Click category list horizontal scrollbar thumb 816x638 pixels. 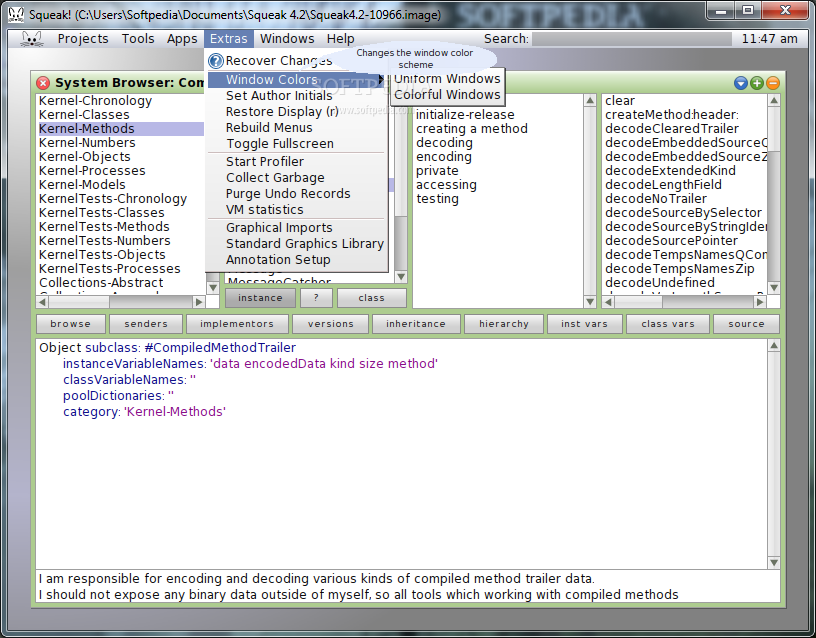78,301
